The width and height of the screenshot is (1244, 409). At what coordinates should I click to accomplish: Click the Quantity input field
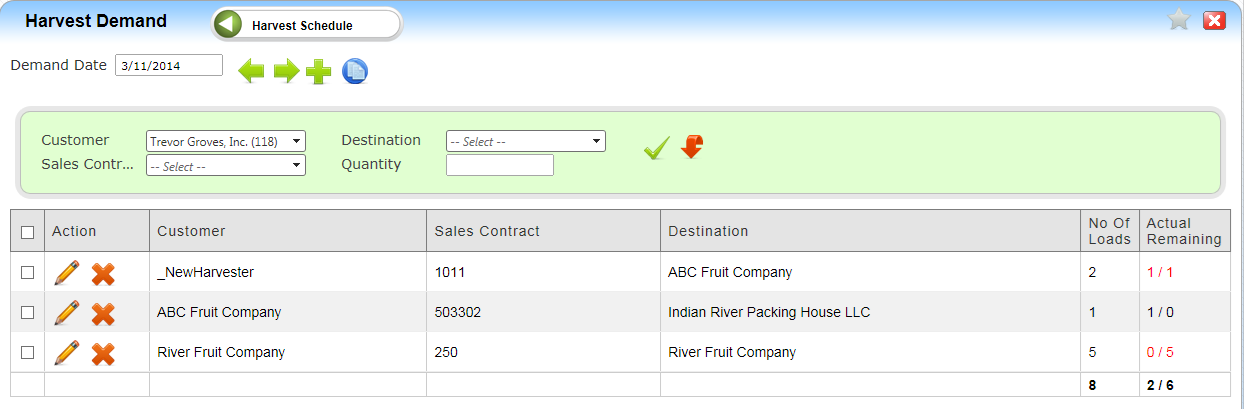tap(500, 165)
